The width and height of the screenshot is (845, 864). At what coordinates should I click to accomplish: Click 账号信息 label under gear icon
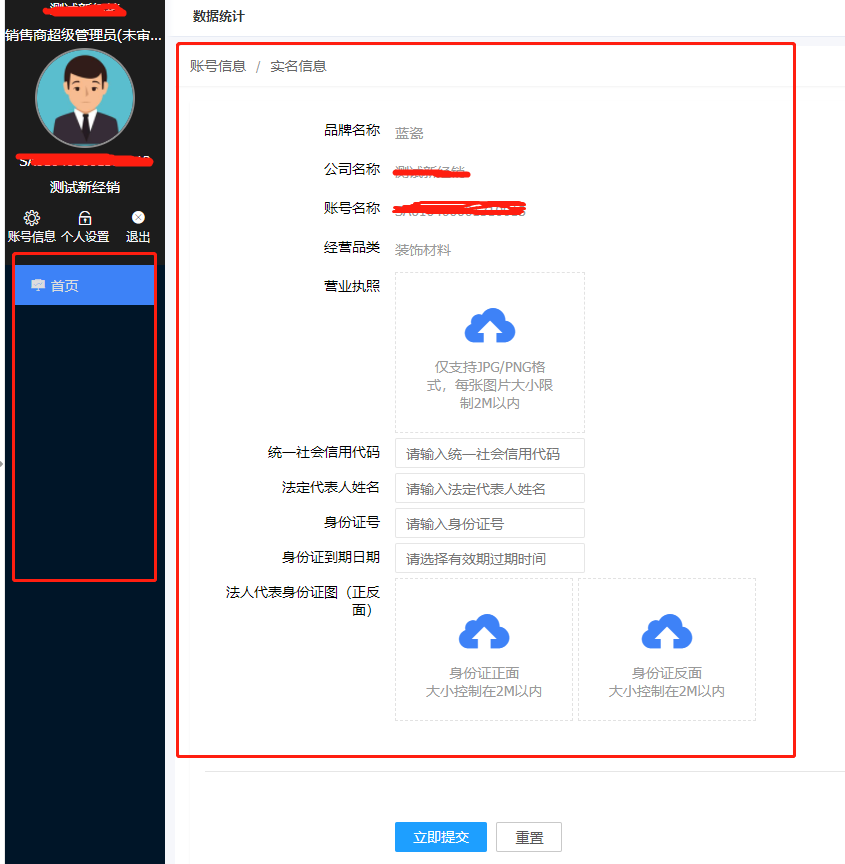(31, 237)
